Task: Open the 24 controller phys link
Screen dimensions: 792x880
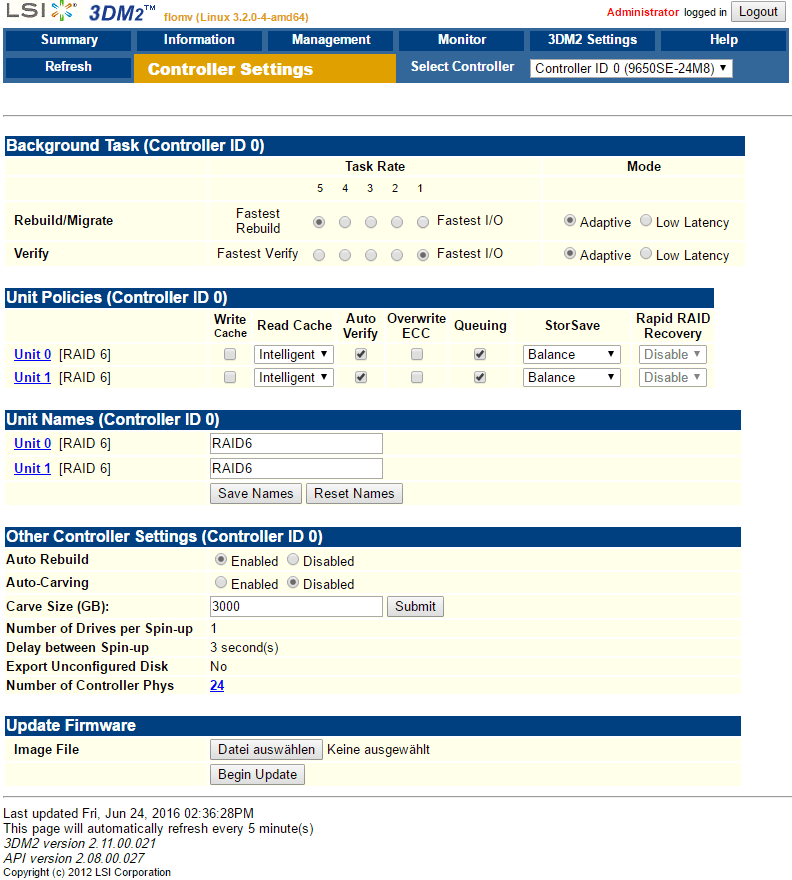Action: (217, 686)
